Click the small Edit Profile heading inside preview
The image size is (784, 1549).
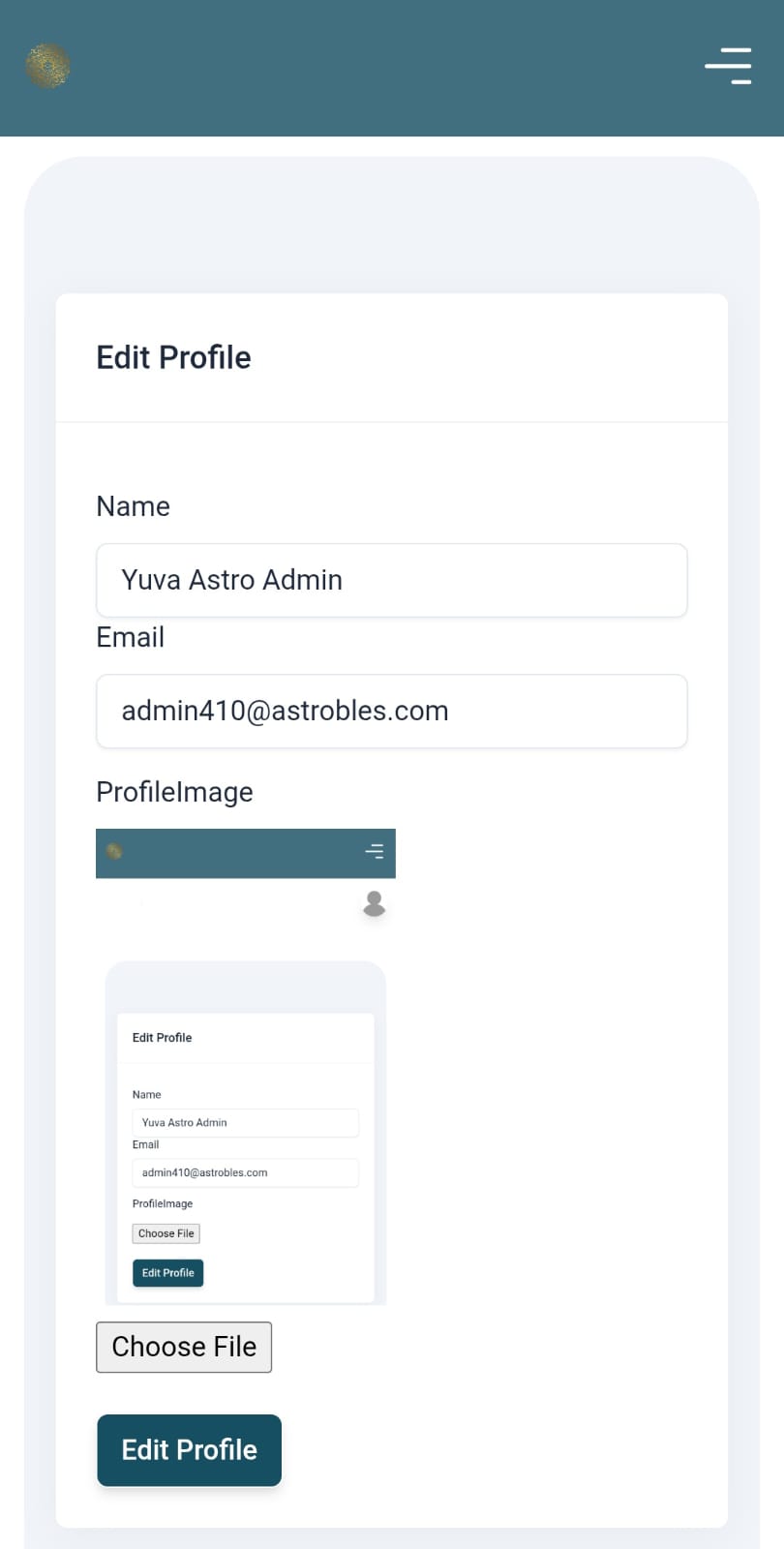[x=163, y=1038]
